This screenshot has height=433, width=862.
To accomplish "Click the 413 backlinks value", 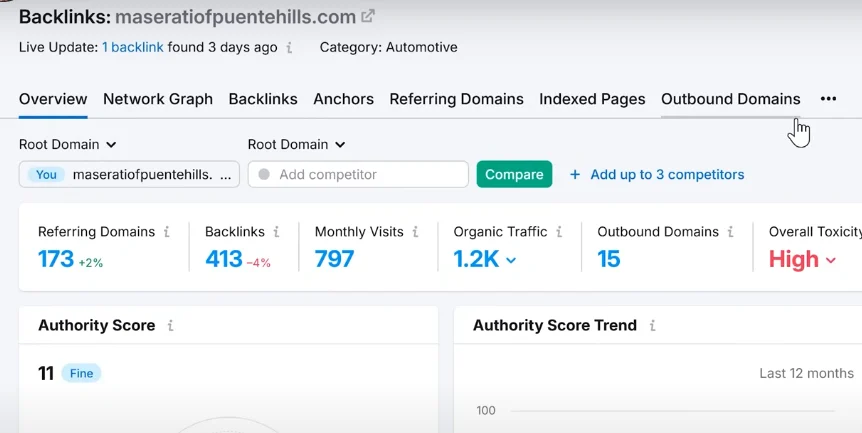I will tap(224, 259).
